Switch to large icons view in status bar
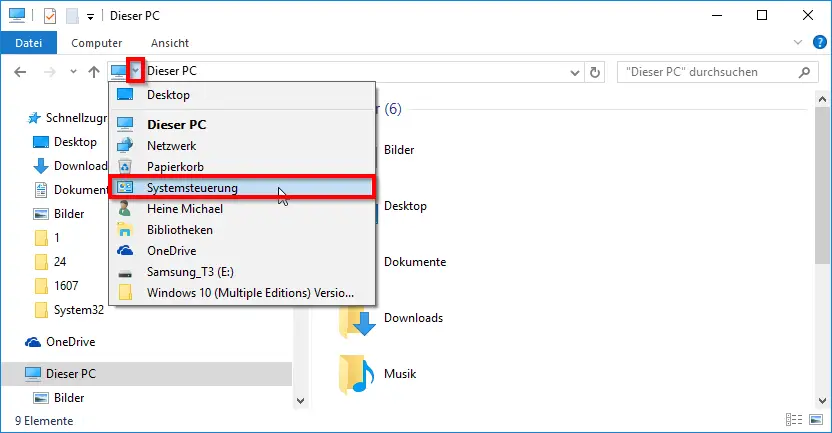This screenshot has width=832, height=433. point(816,420)
